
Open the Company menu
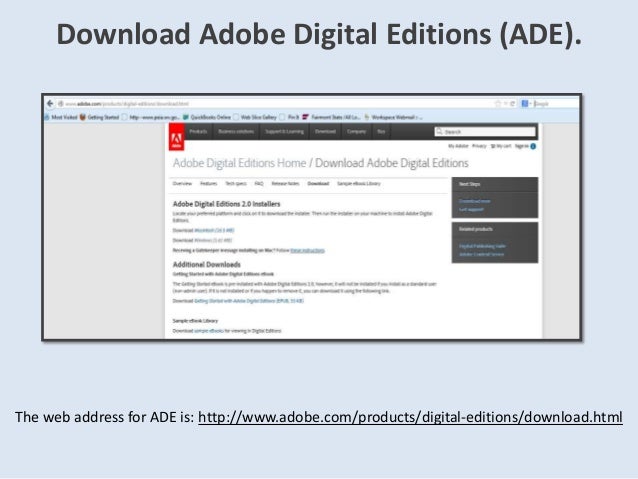356,131
